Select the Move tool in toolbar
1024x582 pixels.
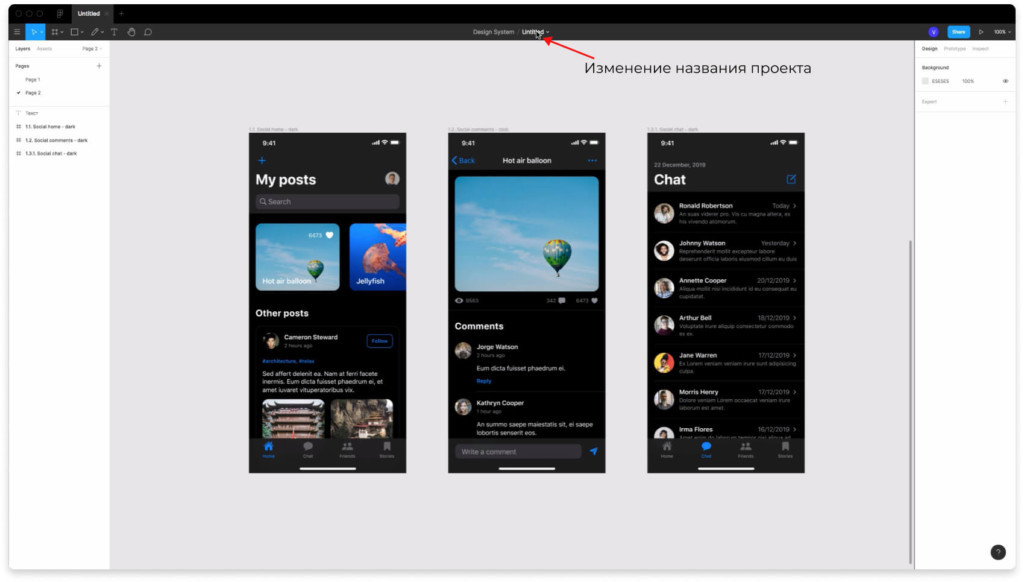point(33,32)
